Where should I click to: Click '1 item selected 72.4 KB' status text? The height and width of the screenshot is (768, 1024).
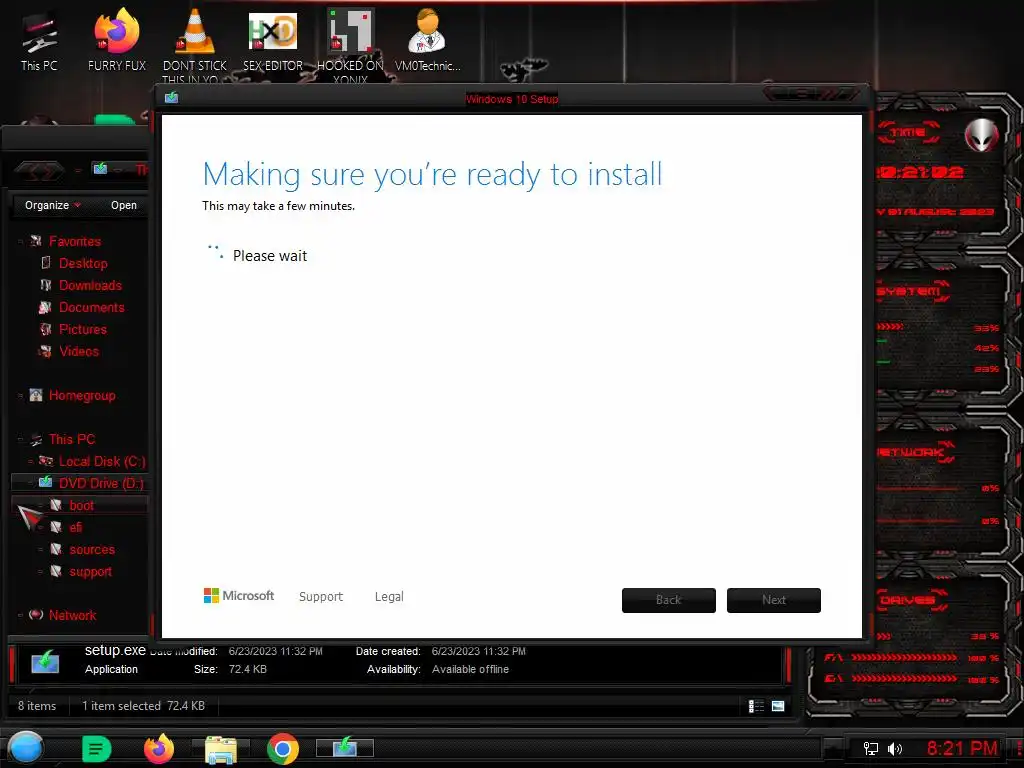pos(143,706)
